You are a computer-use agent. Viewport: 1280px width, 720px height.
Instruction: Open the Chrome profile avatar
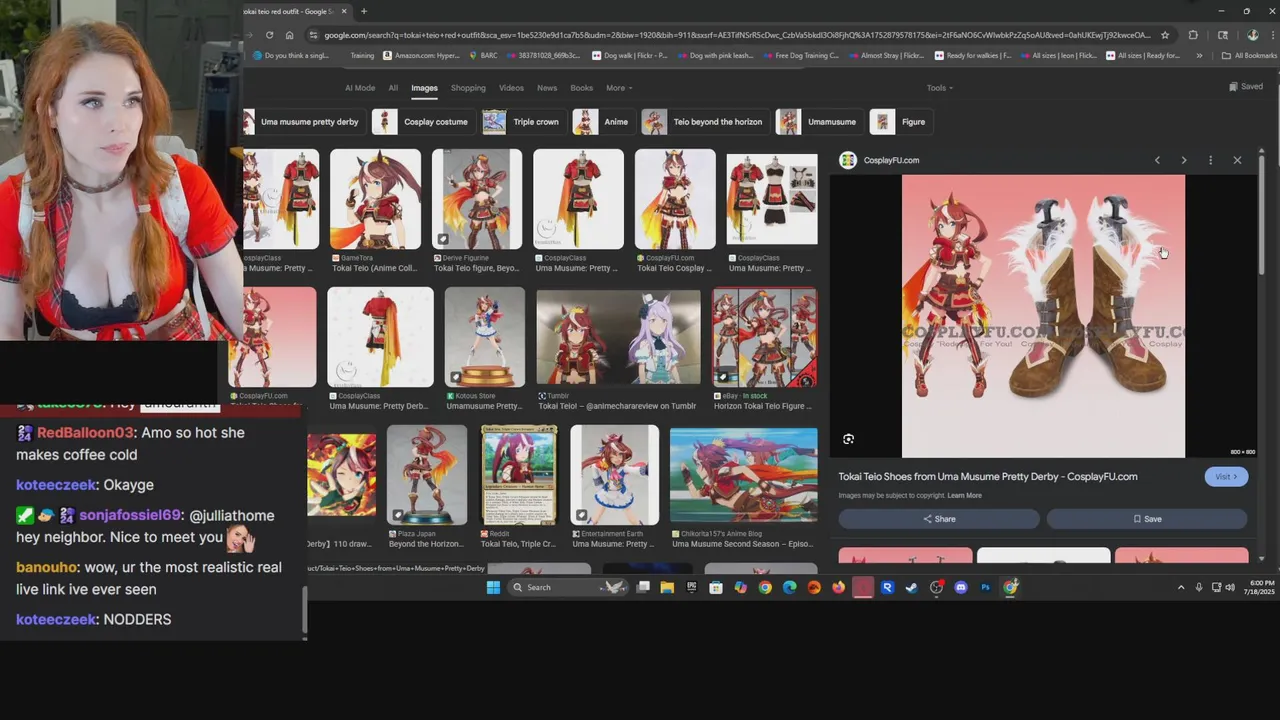[1253, 35]
